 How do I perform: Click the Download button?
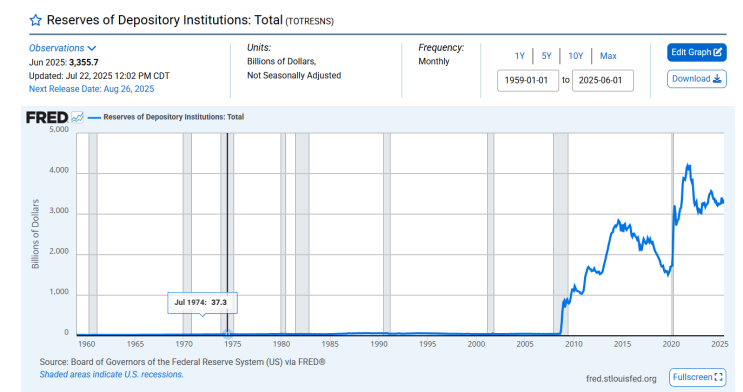click(x=696, y=79)
